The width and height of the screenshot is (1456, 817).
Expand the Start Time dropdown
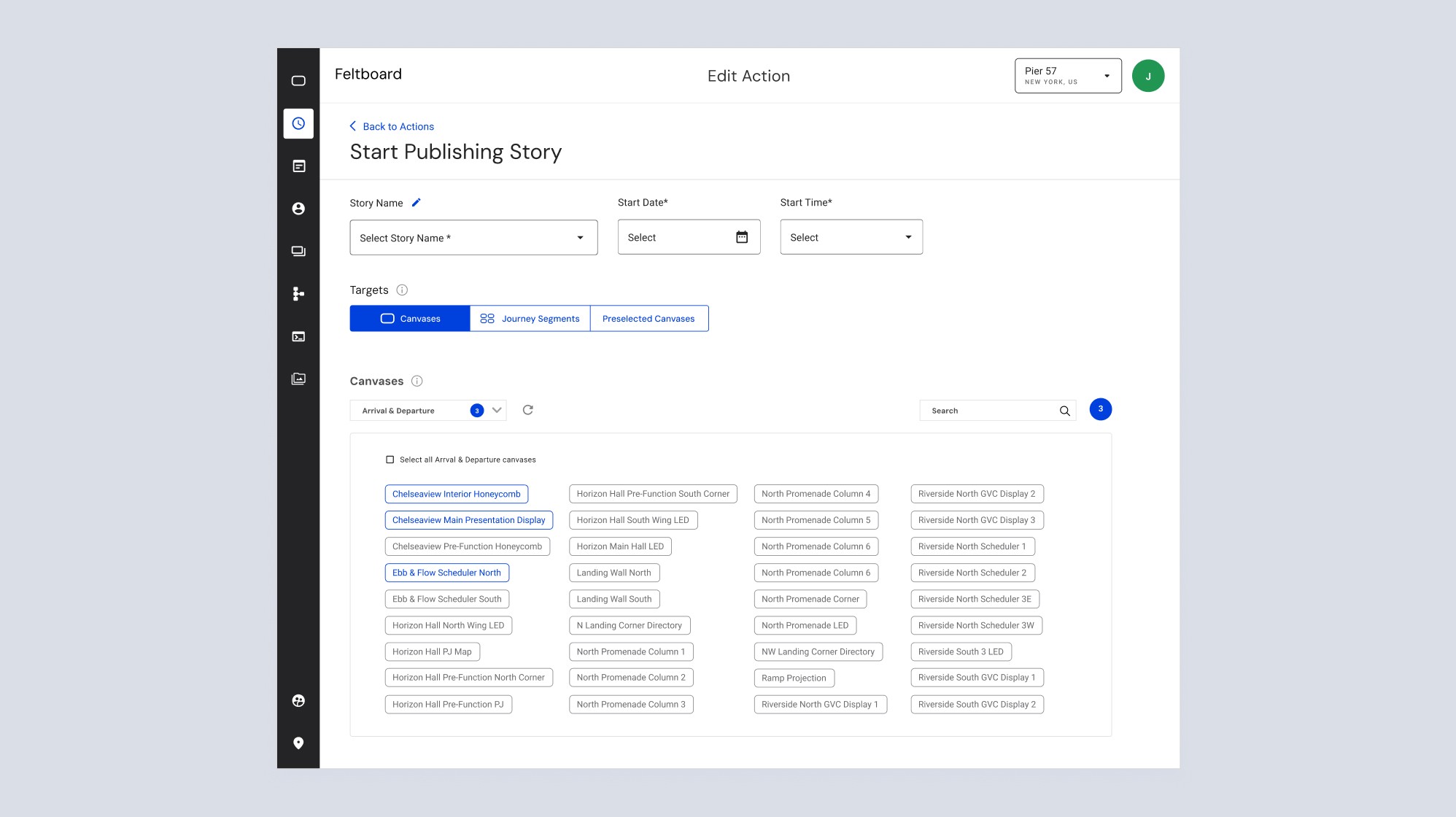pyautogui.click(x=851, y=237)
